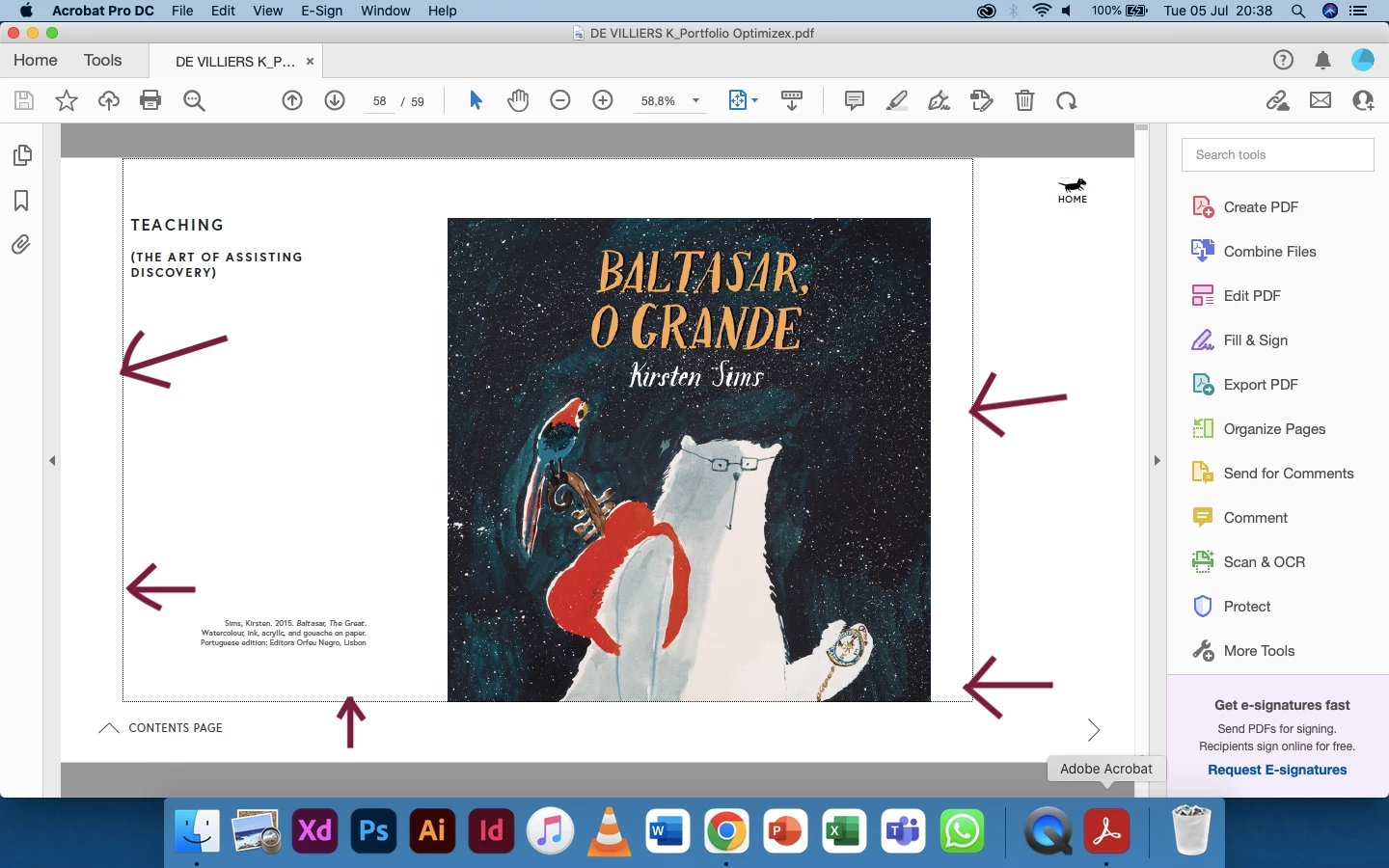Screen dimensions: 1389x868
Task: Zoom out with the minus button
Action: coord(560,100)
